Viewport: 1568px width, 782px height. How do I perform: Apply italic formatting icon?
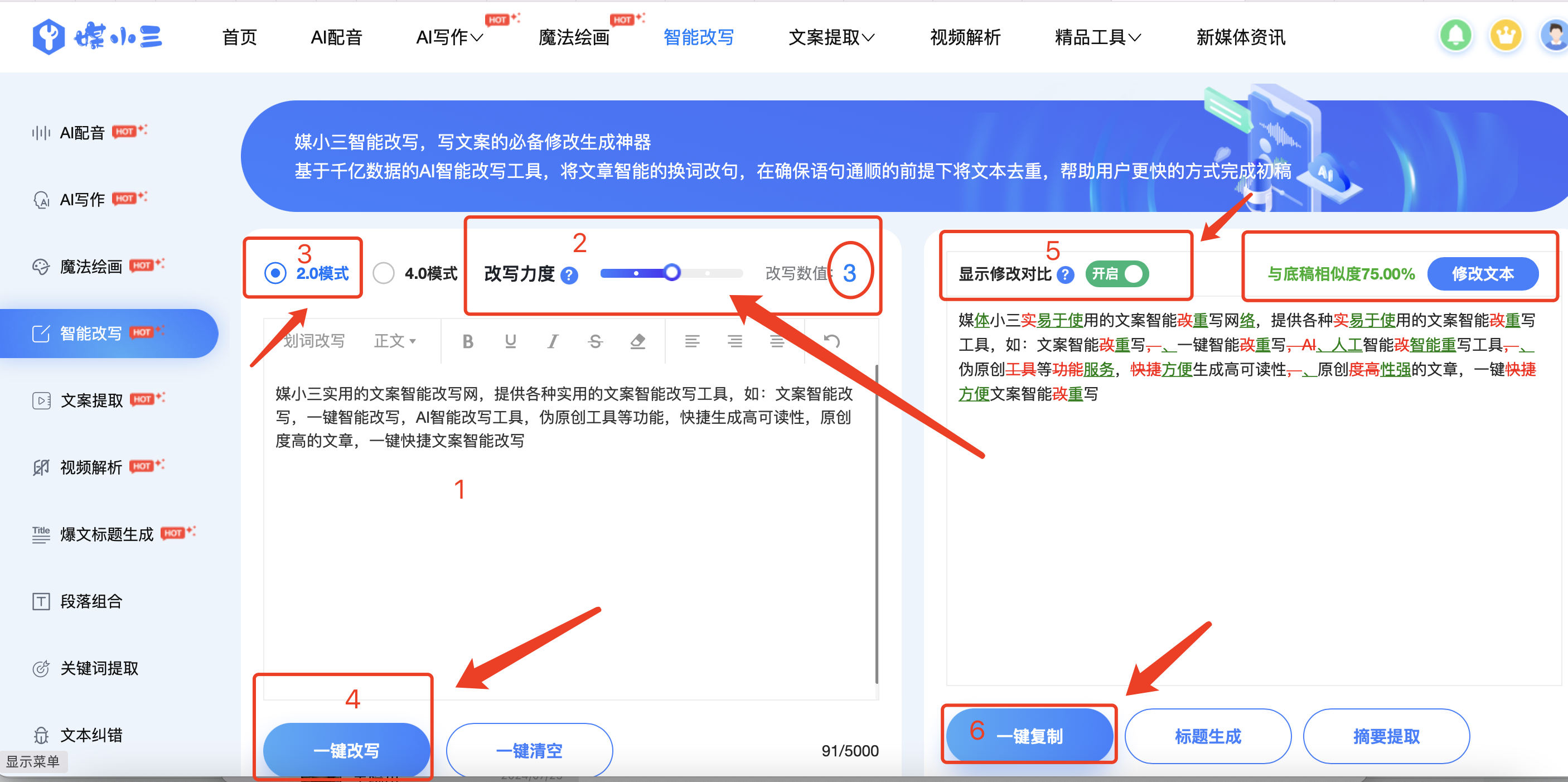[x=552, y=342]
